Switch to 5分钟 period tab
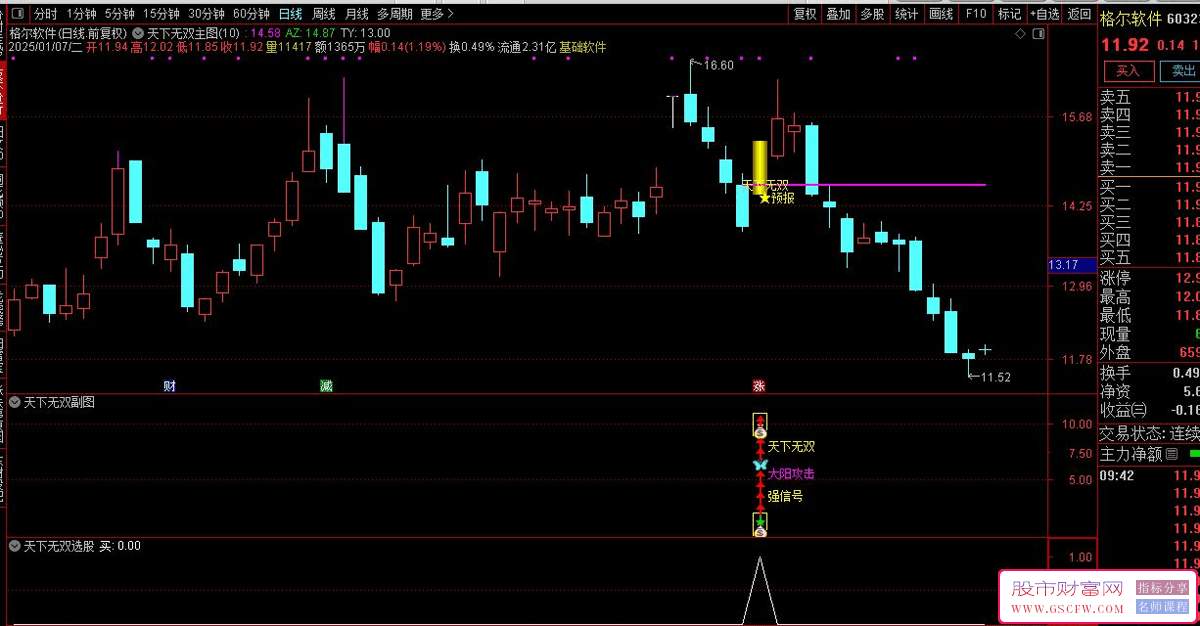This screenshot has height=626, width=1200. pyautogui.click(x=120, y=14)
